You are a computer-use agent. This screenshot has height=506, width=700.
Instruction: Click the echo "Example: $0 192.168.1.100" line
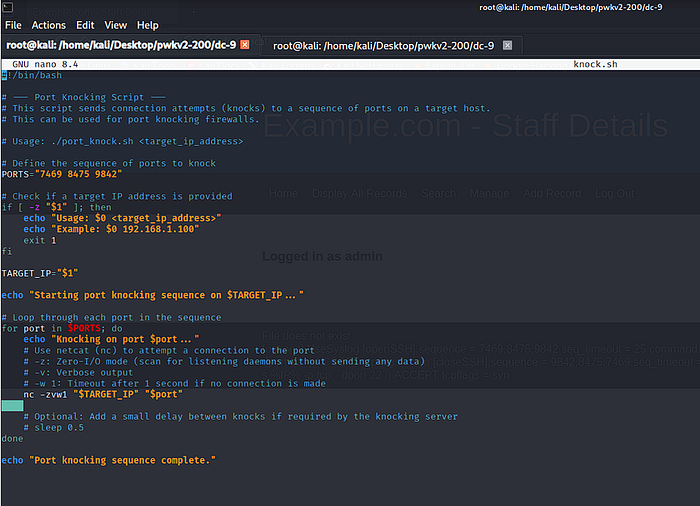point(111,229)
